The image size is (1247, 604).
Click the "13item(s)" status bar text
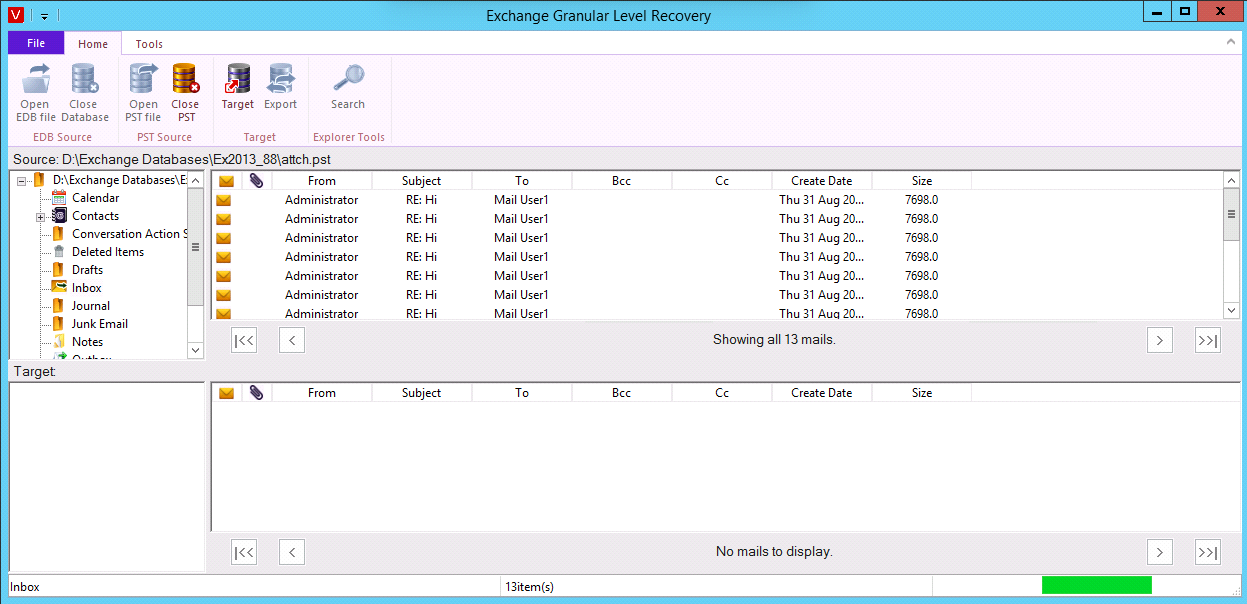(x=530, y=587)
